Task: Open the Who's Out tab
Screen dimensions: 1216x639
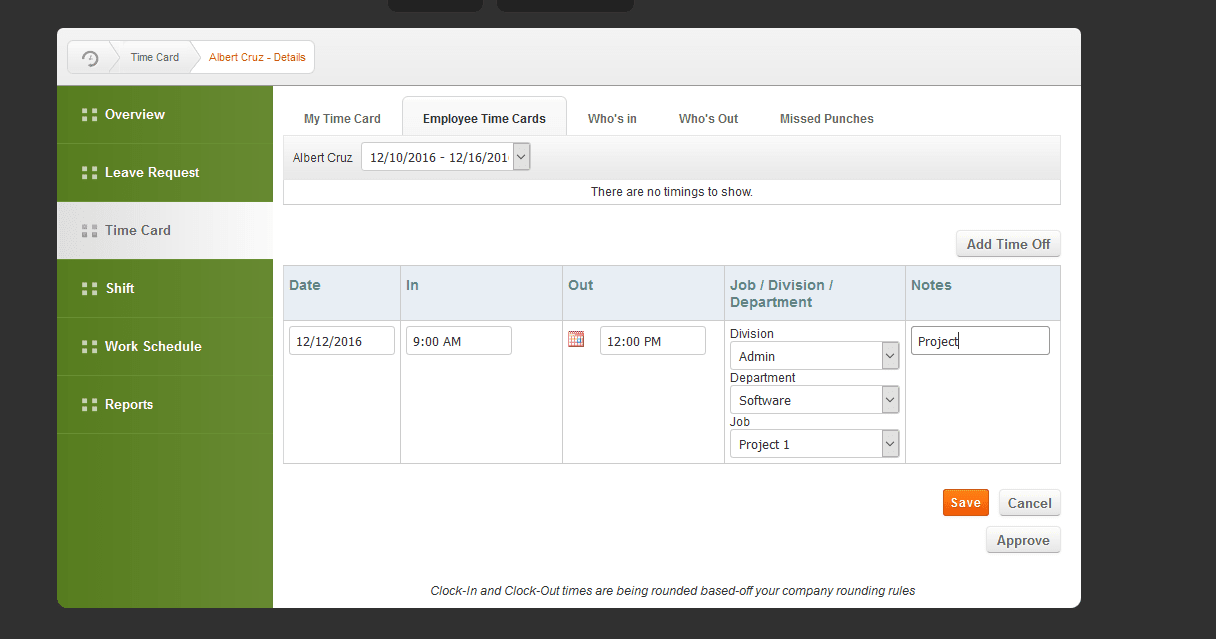Action: point(708,118)
